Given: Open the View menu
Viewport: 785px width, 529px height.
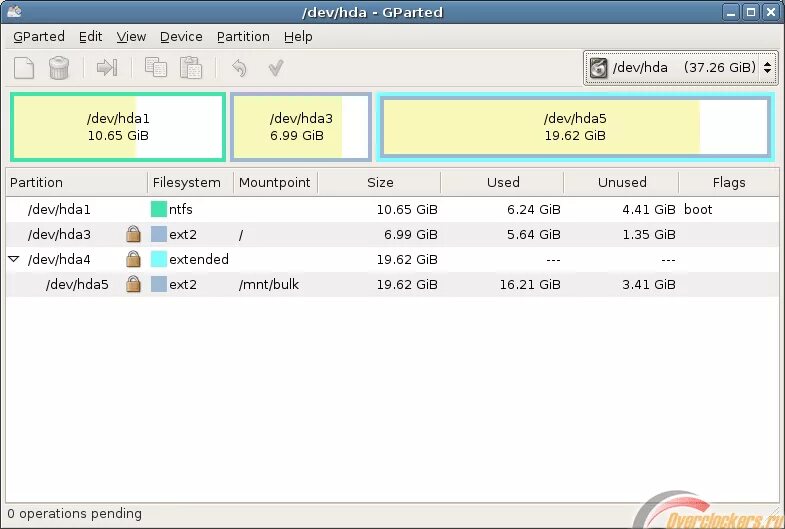Looking at the screenshot, I should tap(131, 37).
